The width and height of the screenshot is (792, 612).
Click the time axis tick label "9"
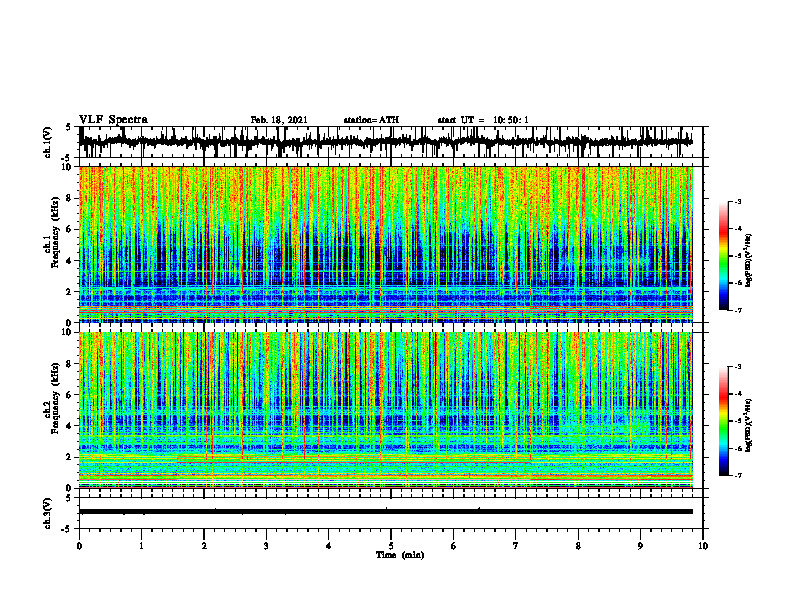[x=640, y=546]
